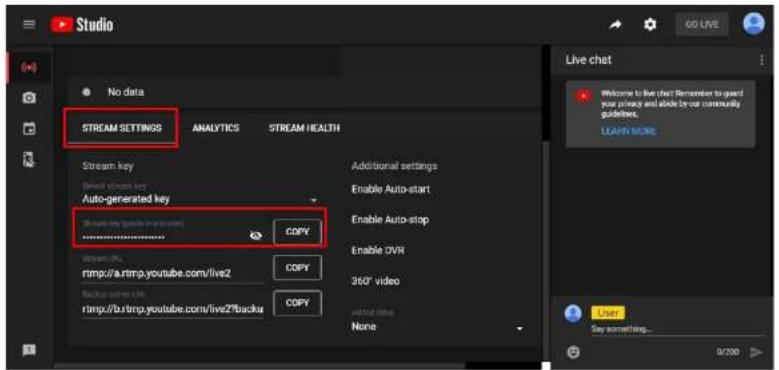Select the Stream icon in the sidebar
This screenshot has width=779, height=370.
29,67
